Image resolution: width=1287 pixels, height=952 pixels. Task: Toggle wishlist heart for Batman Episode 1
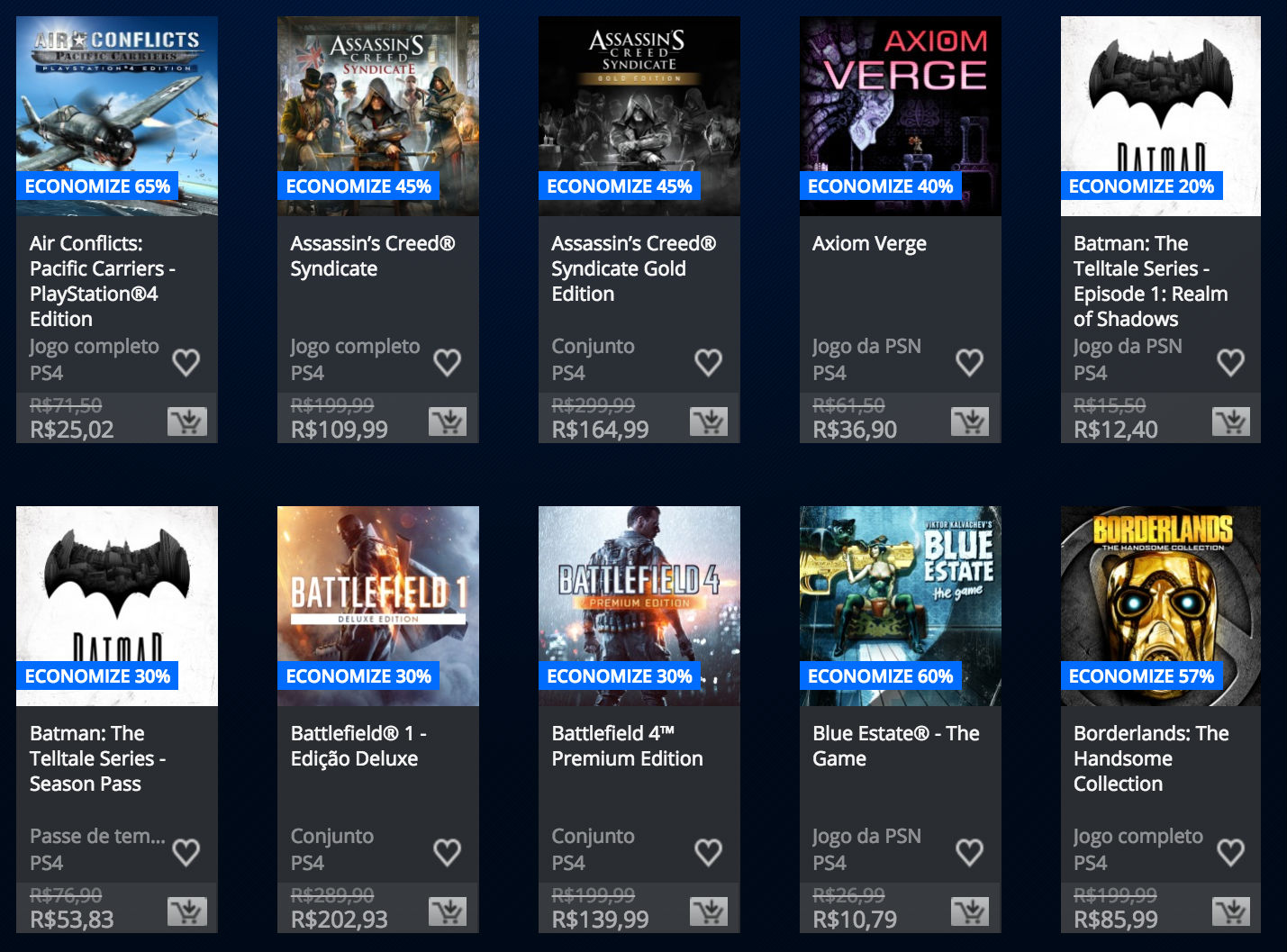tap(1231, 362)
